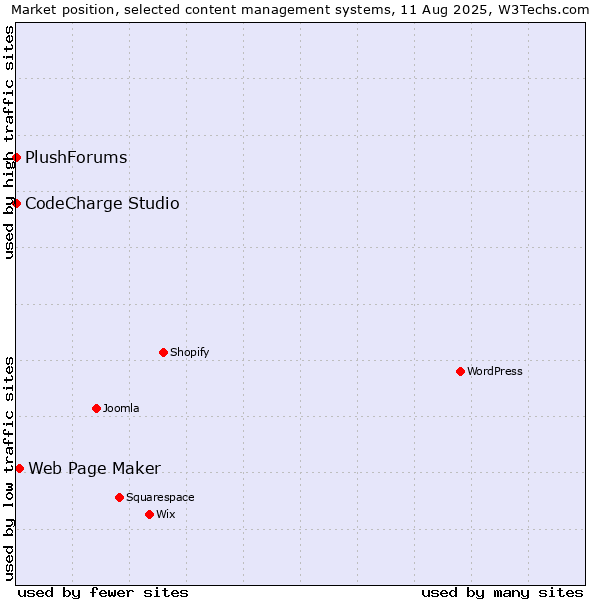This screenshot has height=600, width=600.
Task: Click the Joomla red data point
Action: click(x=96, y=408)
